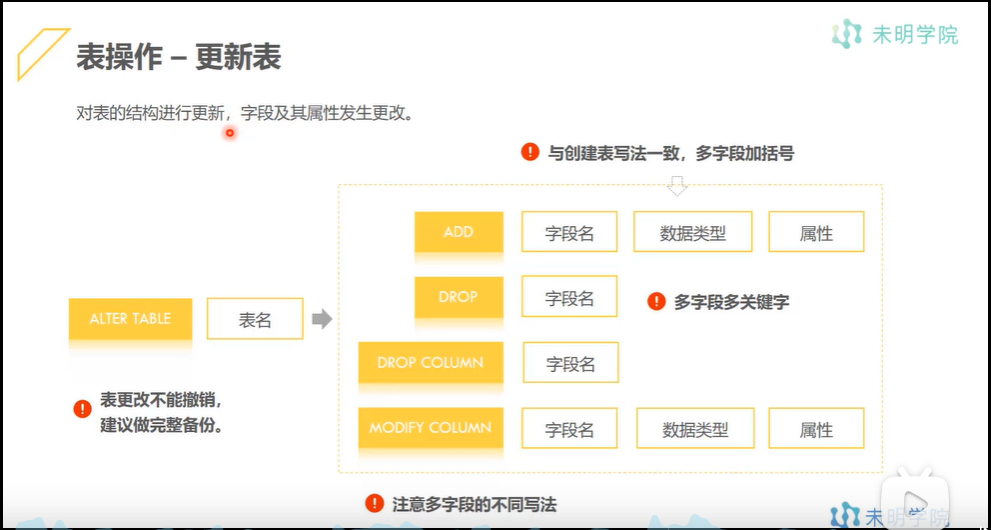Screen dimensions: 991x530
Task: Click the video play button overlay
Action: click(915, 499)
